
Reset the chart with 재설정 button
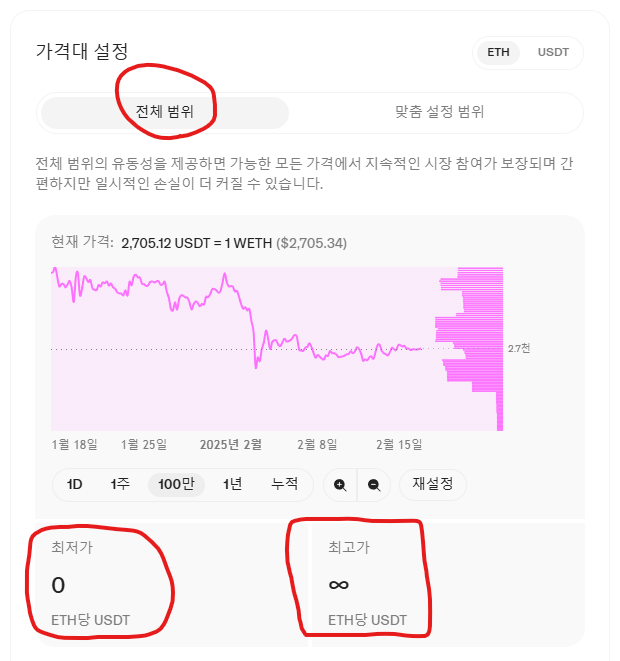(433, 484)
